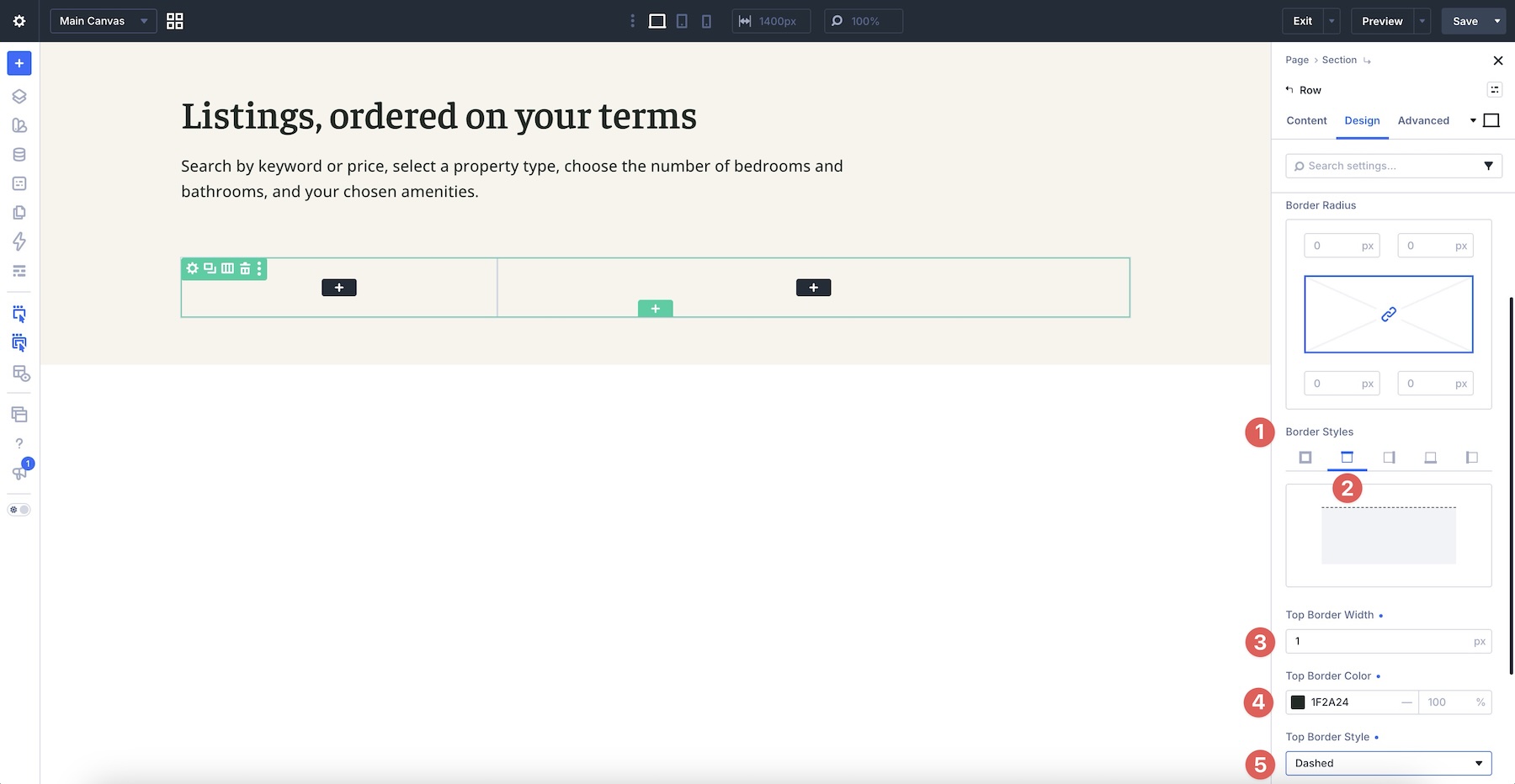Open the panel tabs dropdown arrow after Advanced

1473,120
